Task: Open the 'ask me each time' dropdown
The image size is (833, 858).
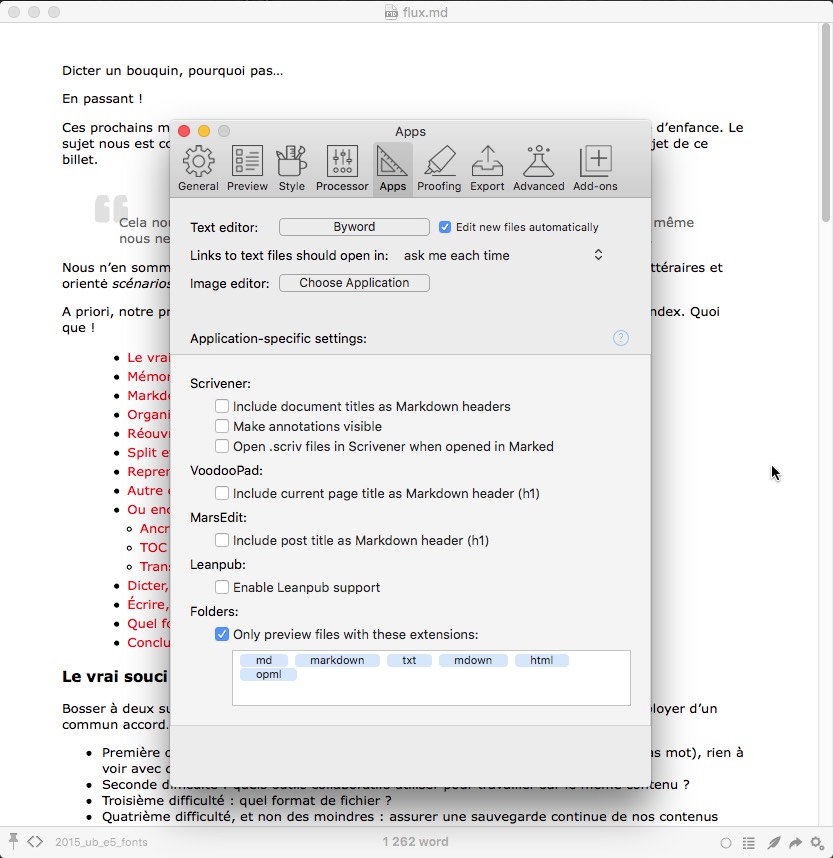Action: pyautogui.click(x=502, y=255)
